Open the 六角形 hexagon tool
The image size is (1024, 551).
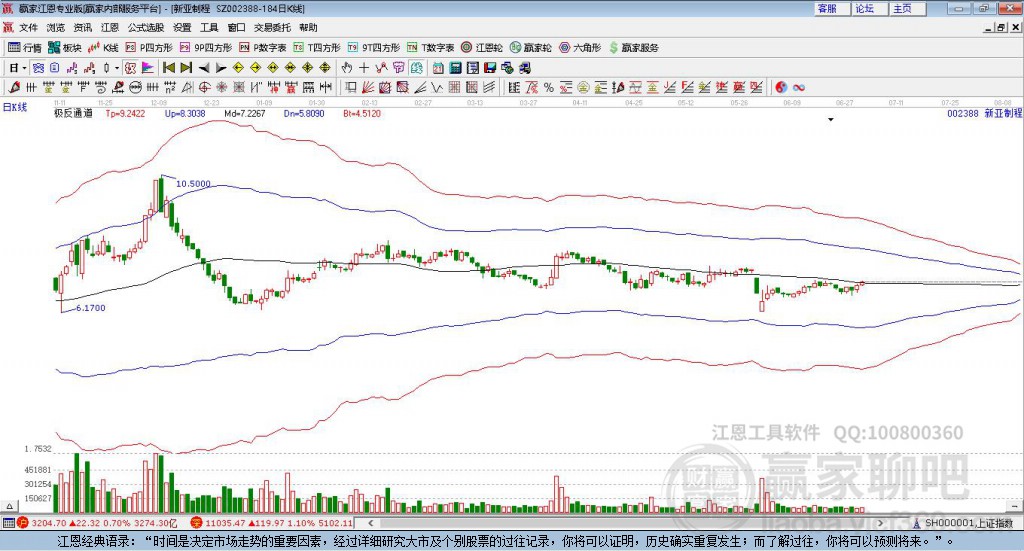pyautogui.click(x=580, y=48)
